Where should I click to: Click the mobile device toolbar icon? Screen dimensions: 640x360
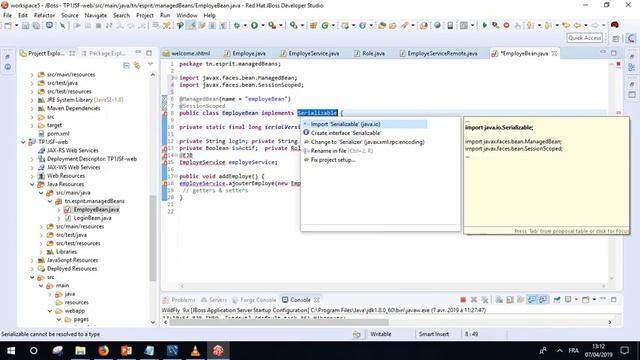pyautogui.click(x=450, y=25)
